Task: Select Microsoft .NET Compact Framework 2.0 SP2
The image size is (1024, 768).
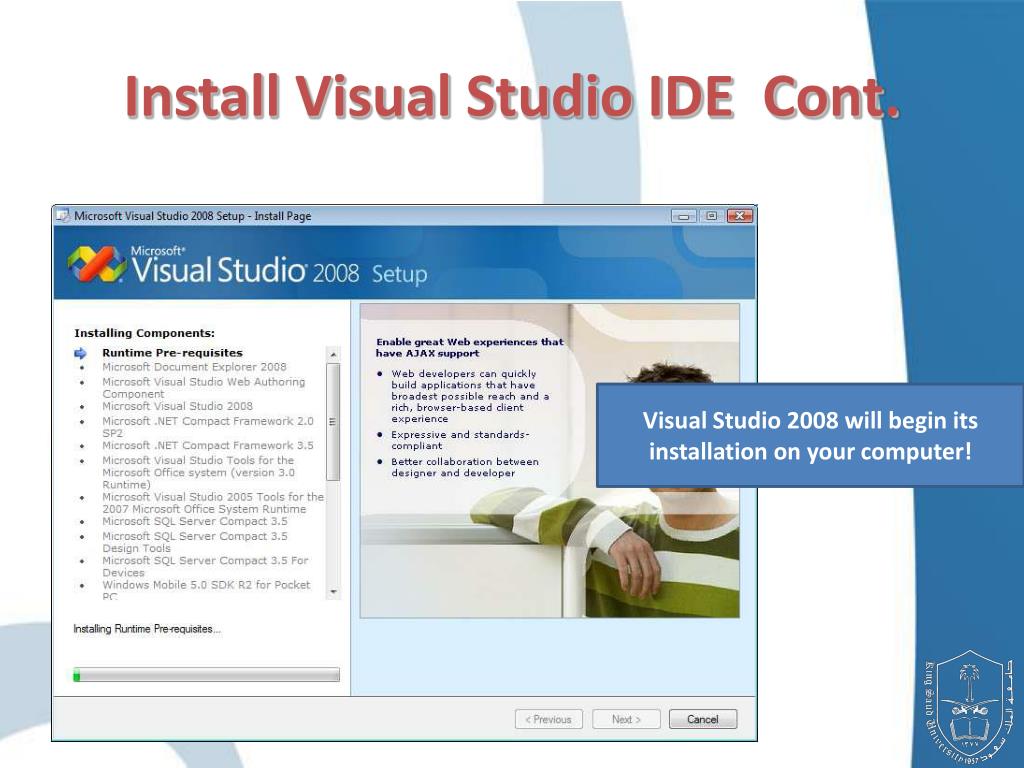Action: [x=208, y=427]
